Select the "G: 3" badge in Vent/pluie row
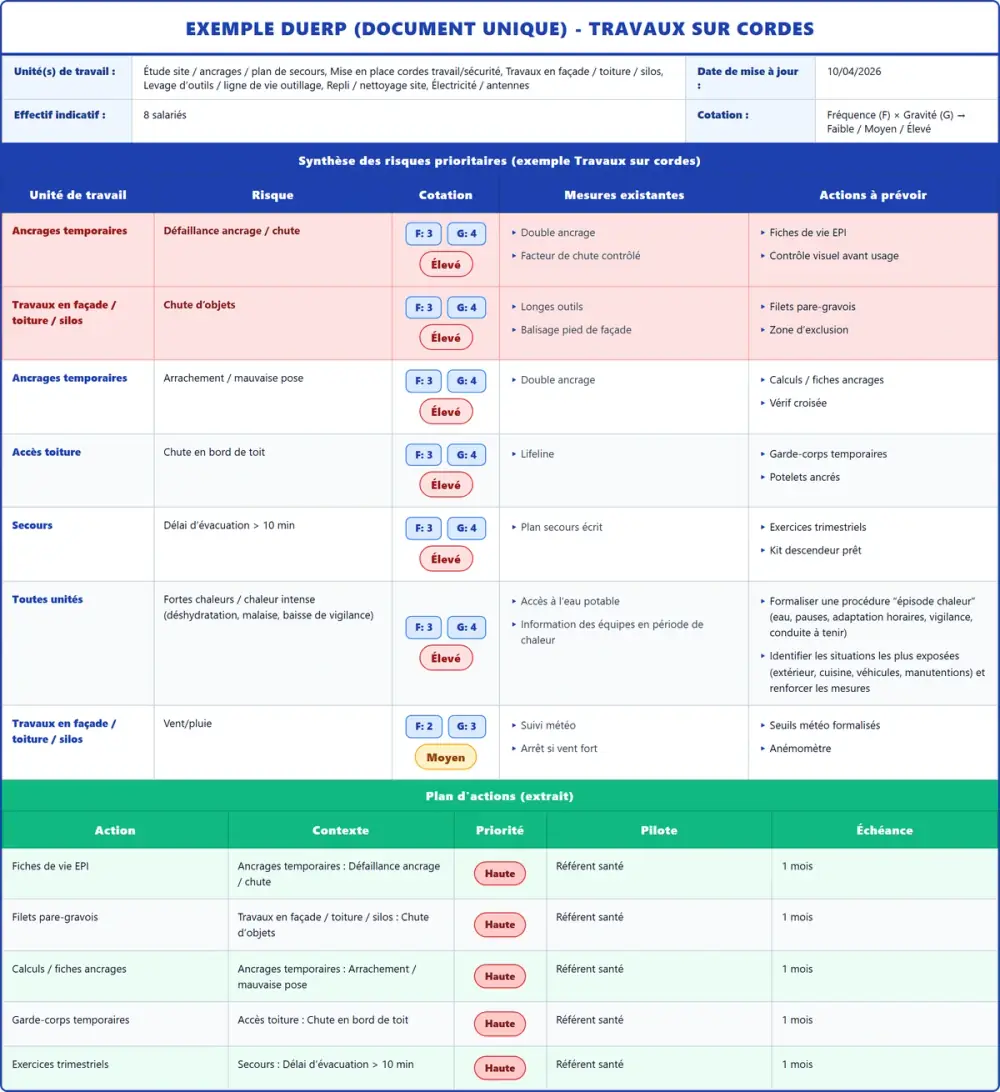Screen dimensions: 1000x1092 pyautogui.click(x=467, y=726)
